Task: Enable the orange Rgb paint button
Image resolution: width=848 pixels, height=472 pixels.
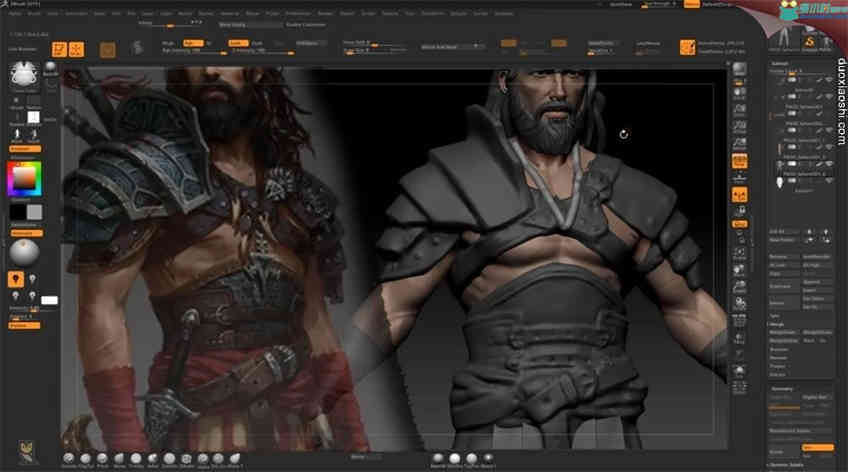Action: (193, 43)
